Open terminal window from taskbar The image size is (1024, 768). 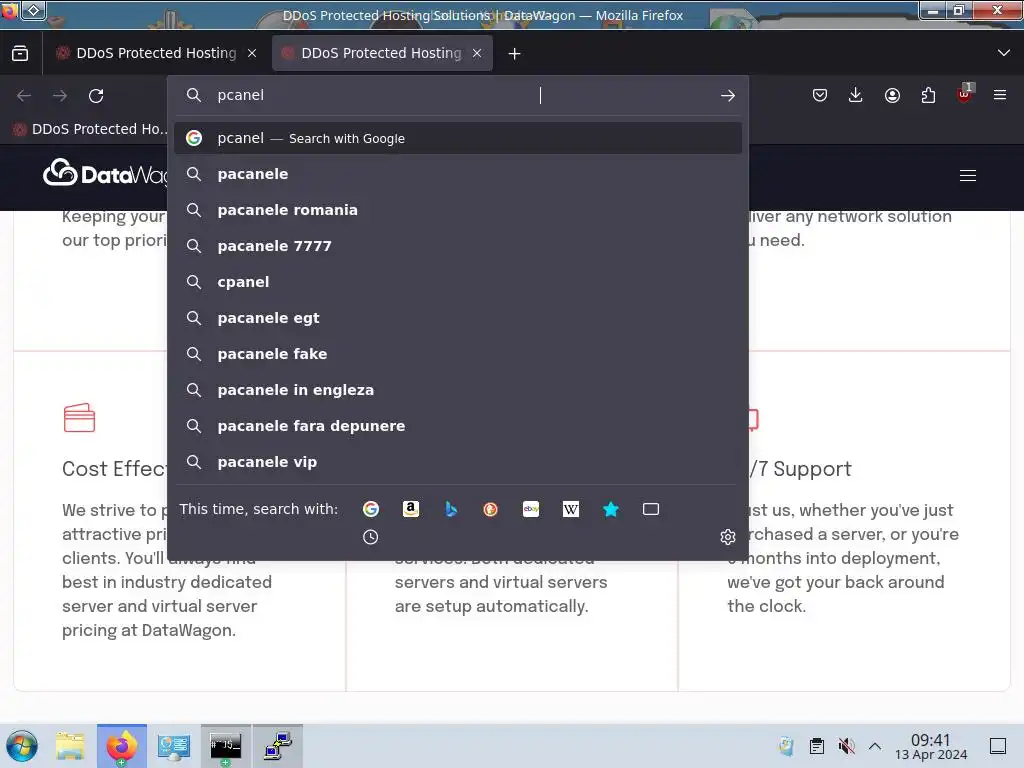tap(225, 746)
